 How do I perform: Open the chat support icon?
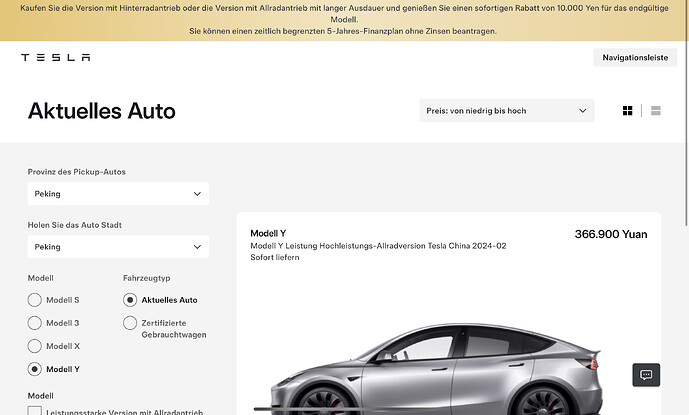click(646, 375)
